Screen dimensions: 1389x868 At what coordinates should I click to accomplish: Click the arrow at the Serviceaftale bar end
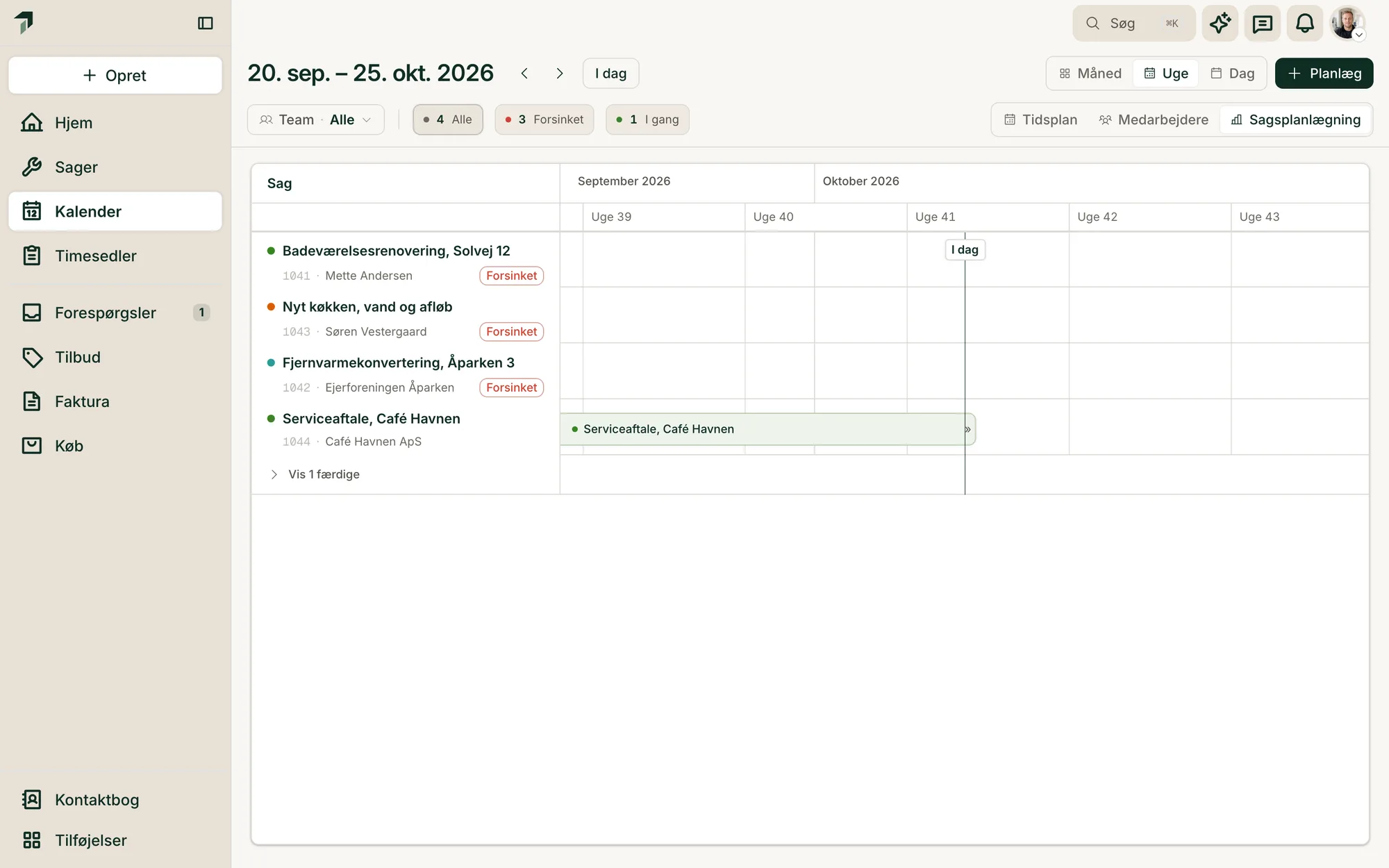pyautogui.click(x=967, y=429)
